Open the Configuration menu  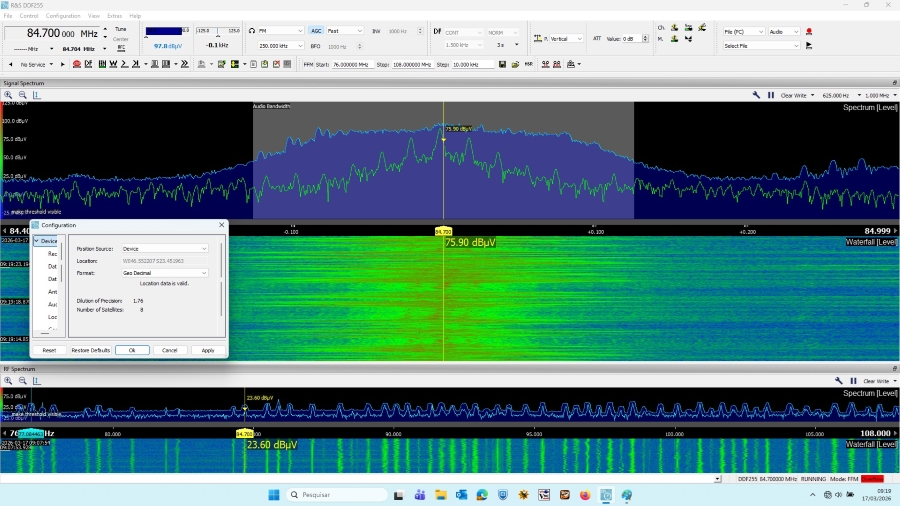(63, 15)
